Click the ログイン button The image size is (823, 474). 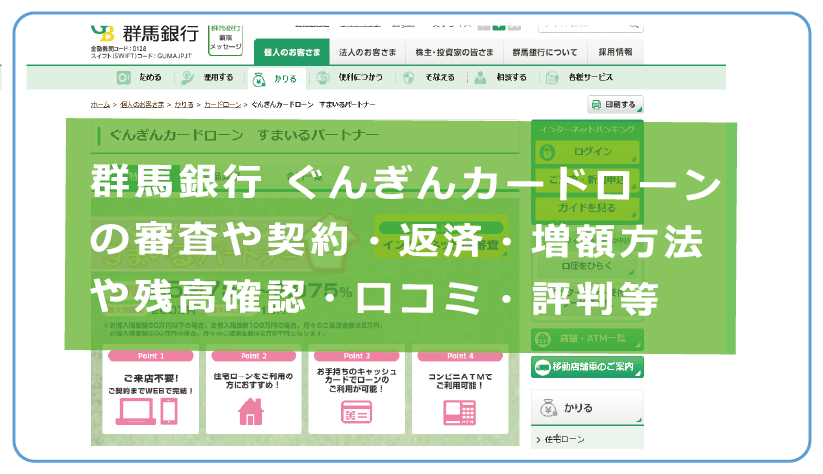coord(587,152)
